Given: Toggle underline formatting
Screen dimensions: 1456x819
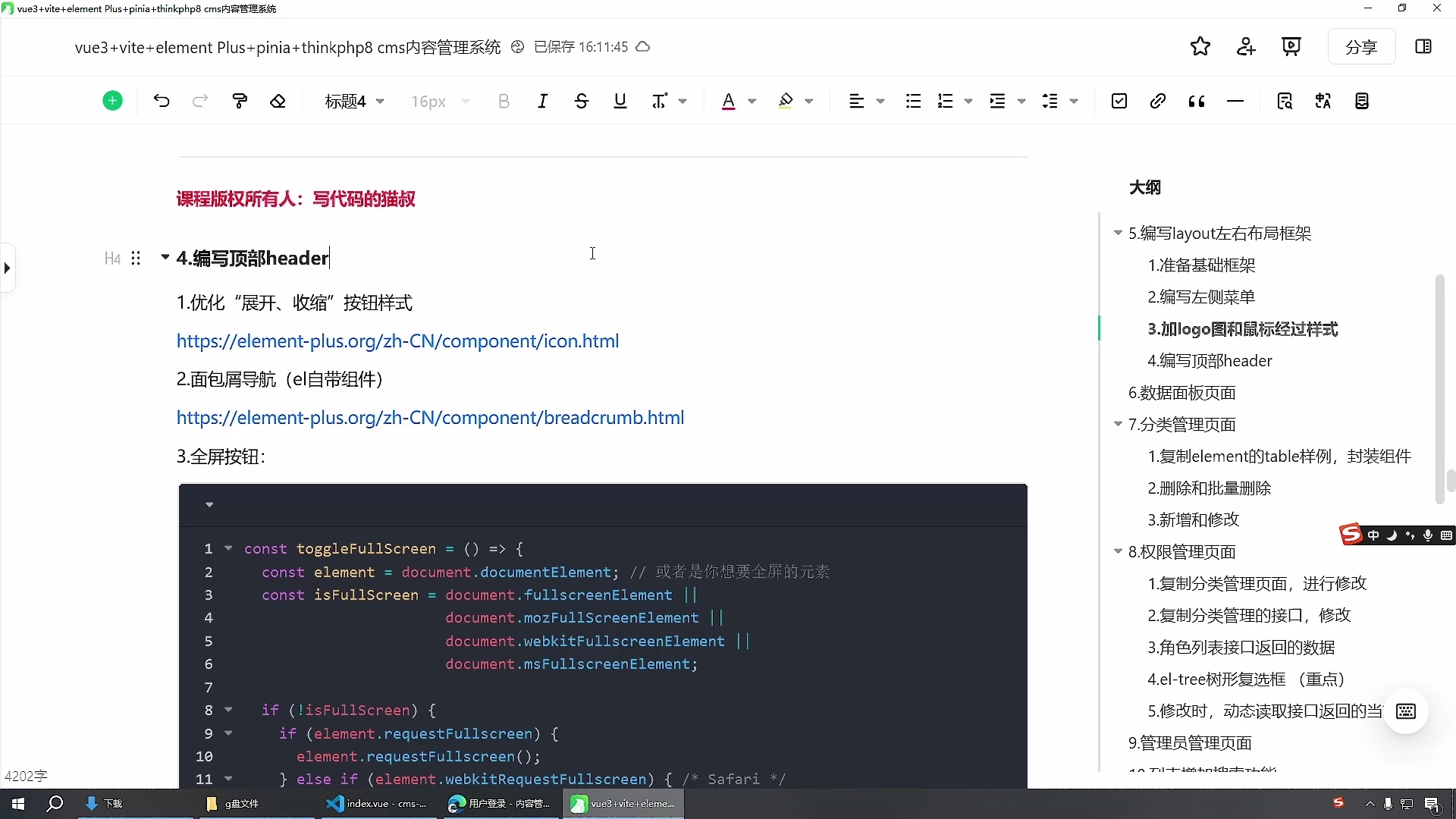Looking at the screenshot, I should click(620, 101).
